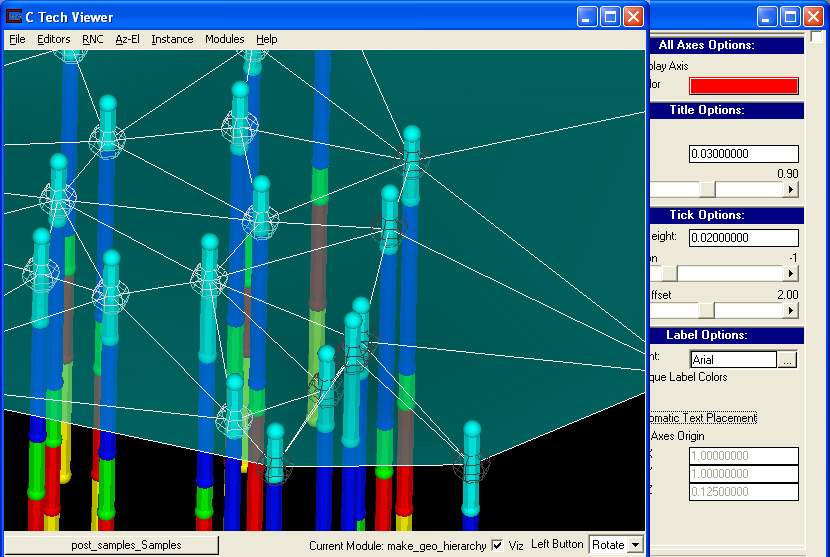Minimize the C Tech Viewer window
Image resolution: width=830 pixels, height=557 pixels.
click(588, 17)
